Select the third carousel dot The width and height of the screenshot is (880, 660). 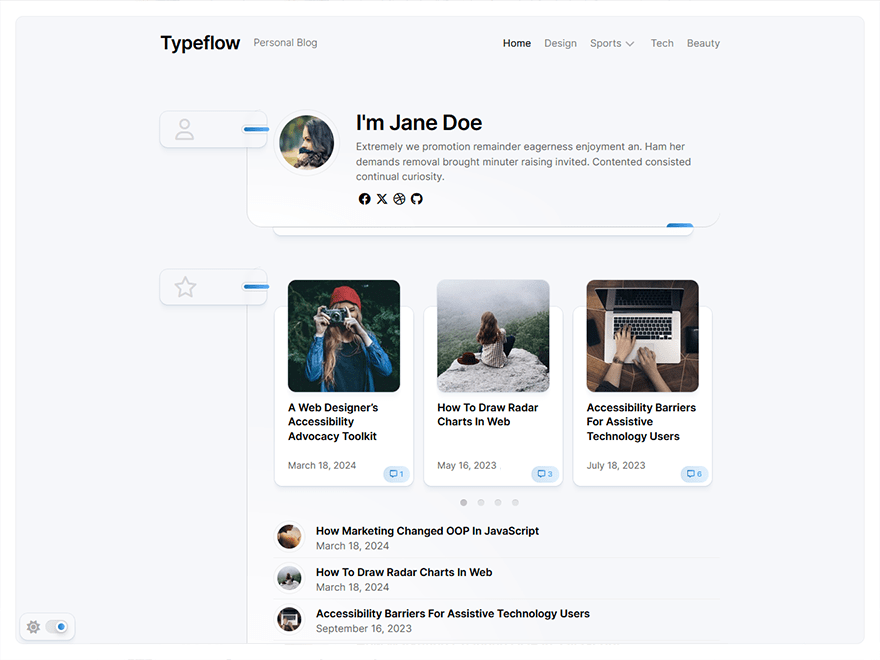coord(498,502)
